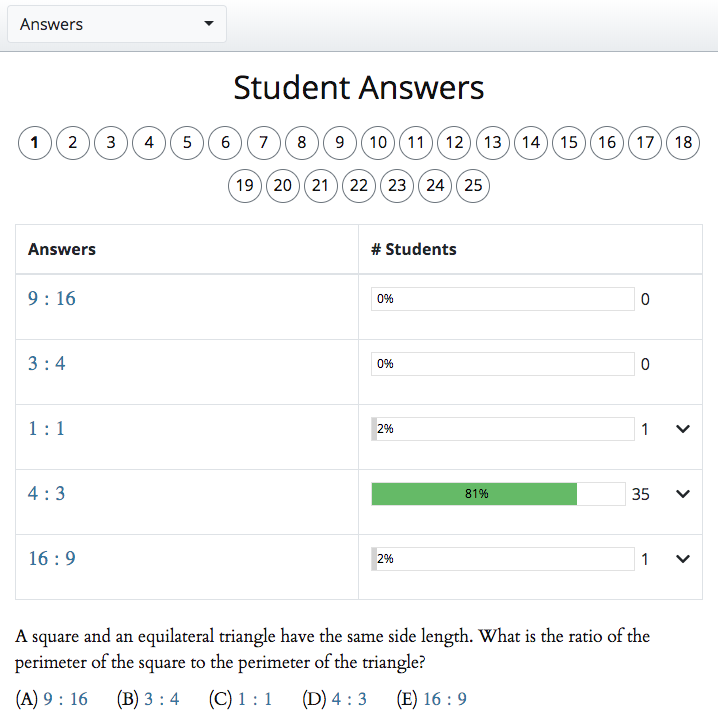Screen dimensions: 718x725
Task: Click the 4 : 3 answer row link
Action: pyautogui.click(x=46, y=493)
